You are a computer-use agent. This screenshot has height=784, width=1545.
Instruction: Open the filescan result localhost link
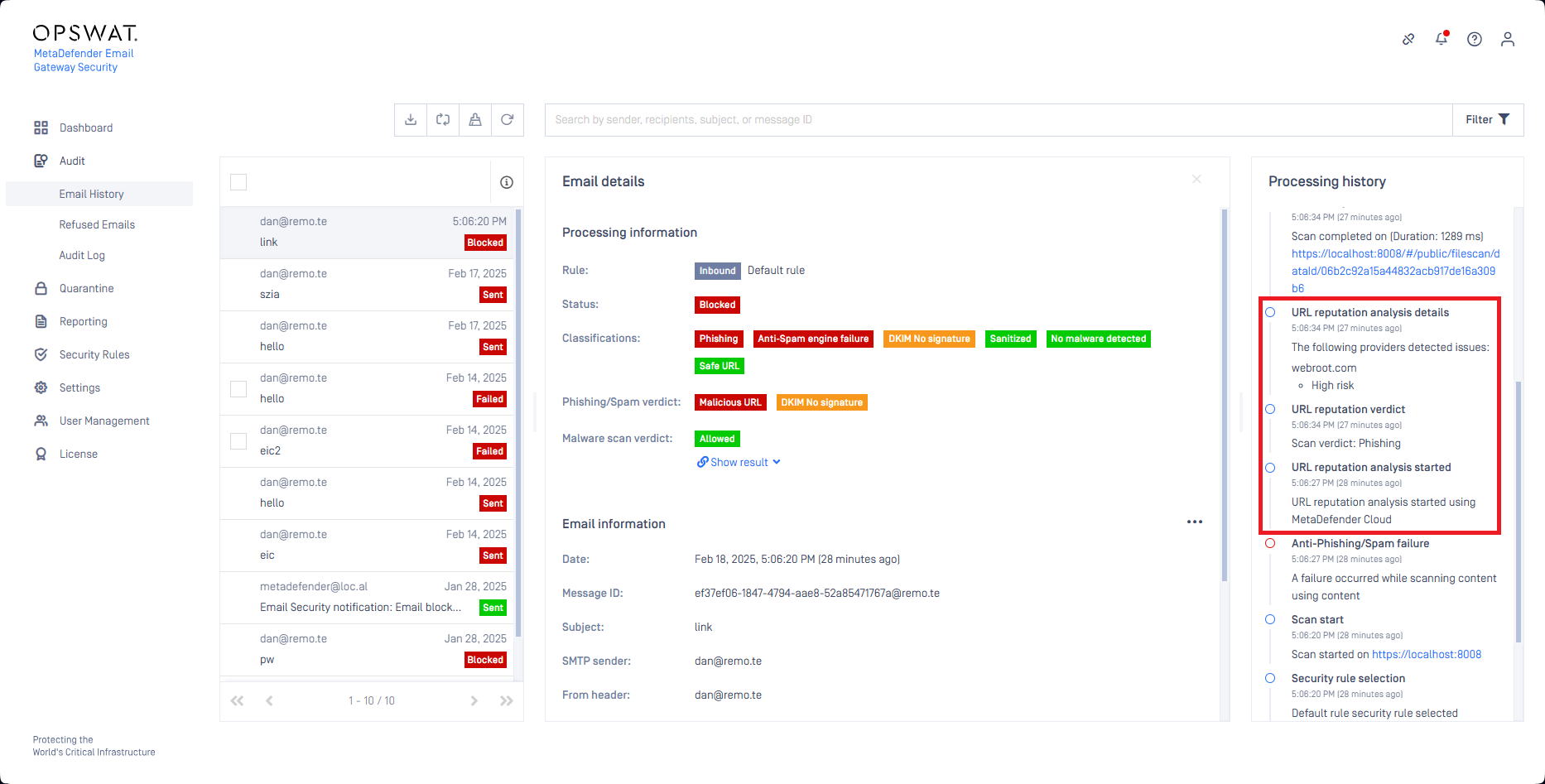(x=1395, y=271)
